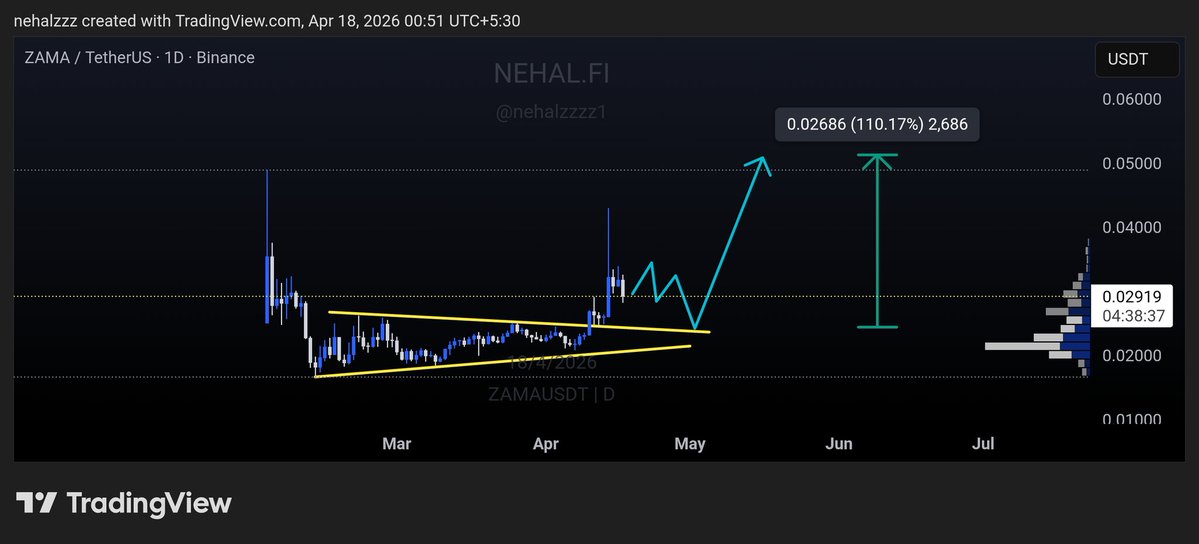1199x544 pixels.
Task: Click the NEHAL.FI watermark text
Action: coord(551,73)
